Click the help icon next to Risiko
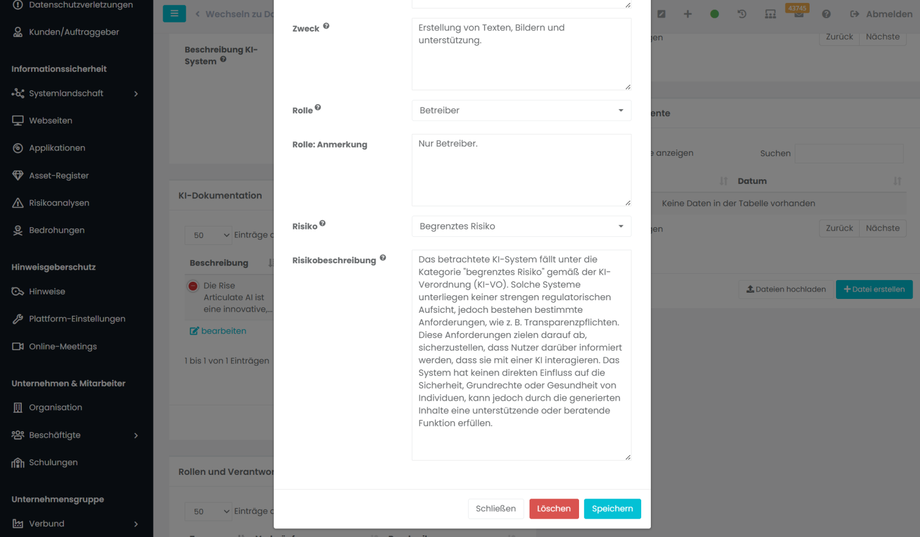 tap(322, 224)
